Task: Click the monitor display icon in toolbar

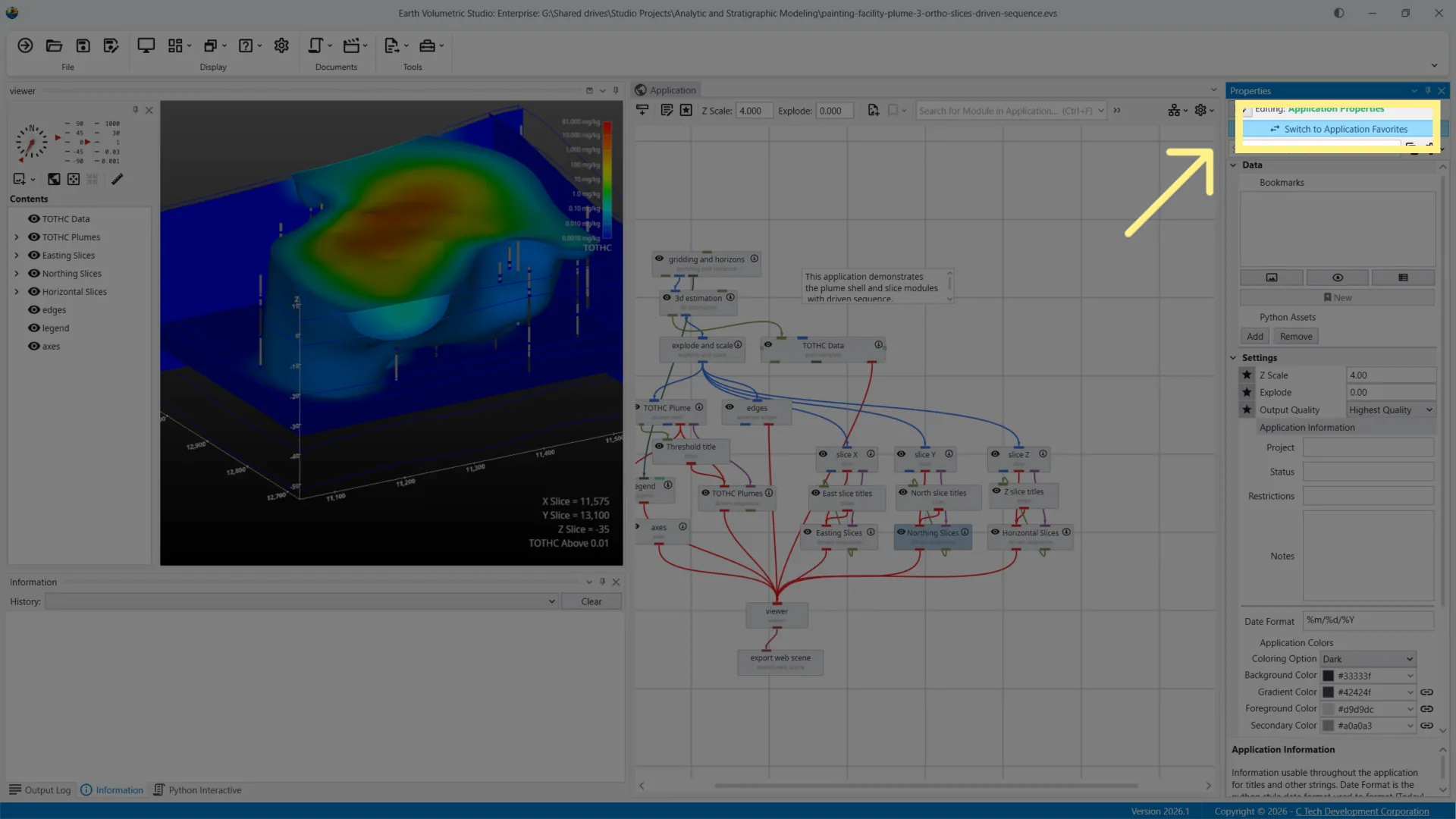Action: click(146, 45)
